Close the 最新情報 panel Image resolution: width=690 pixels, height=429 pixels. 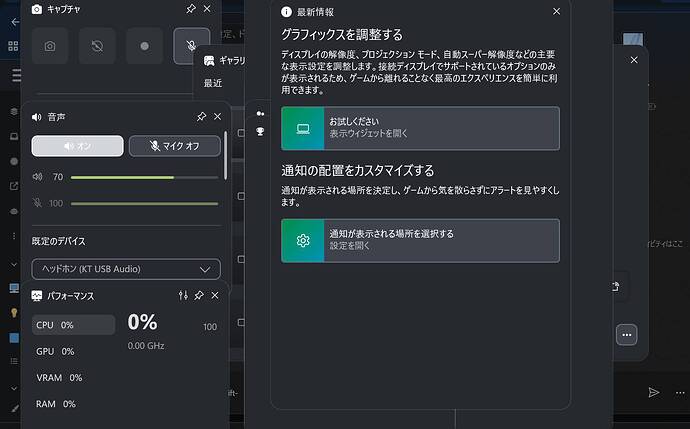[x=556, y=11]
